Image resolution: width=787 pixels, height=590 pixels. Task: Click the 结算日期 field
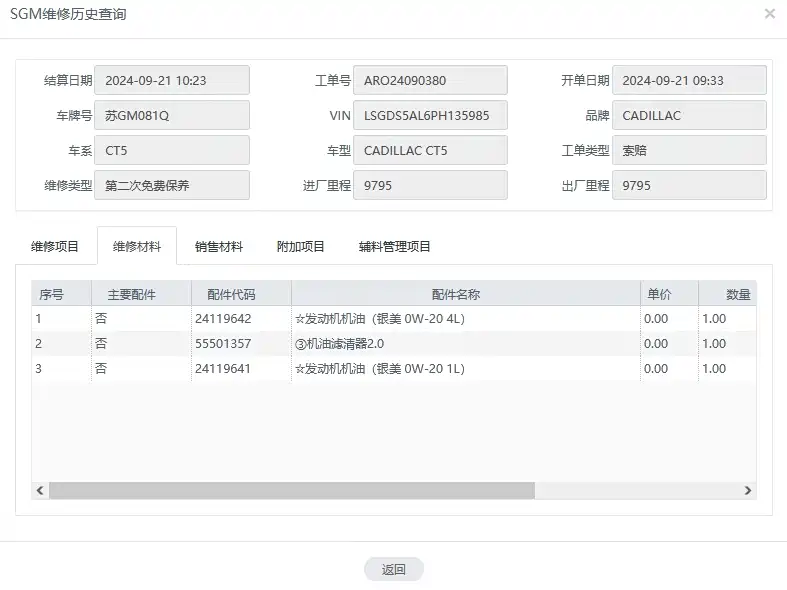point(172,80)
